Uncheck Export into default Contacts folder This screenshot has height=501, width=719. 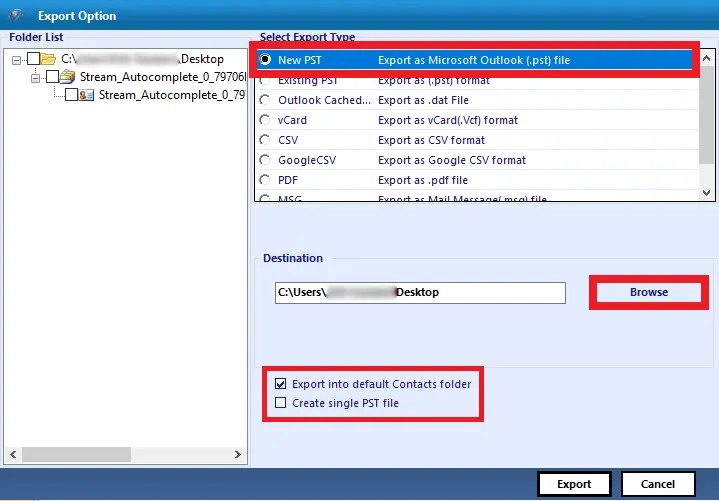[280, 384]
